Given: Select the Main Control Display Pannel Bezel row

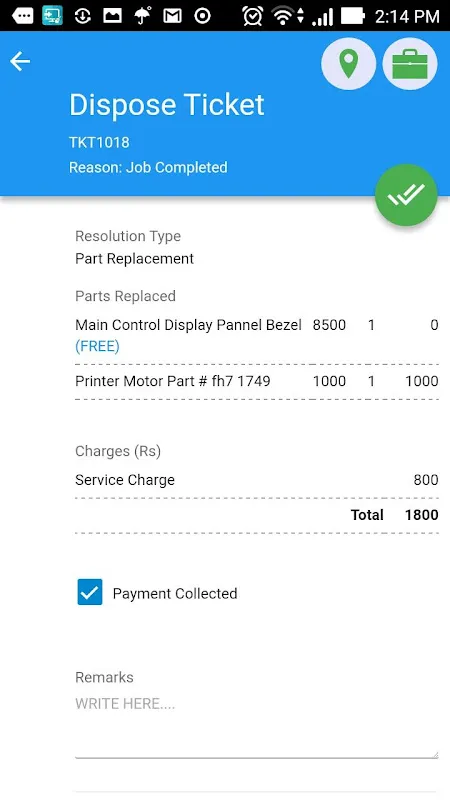Looking at the screenshot, I should [257, 336].
